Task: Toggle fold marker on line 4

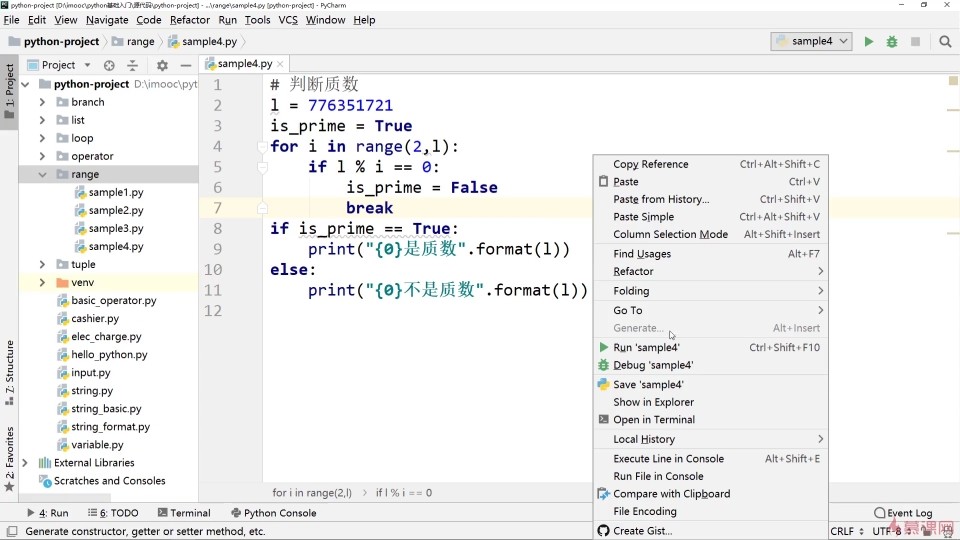Action: 262,147
